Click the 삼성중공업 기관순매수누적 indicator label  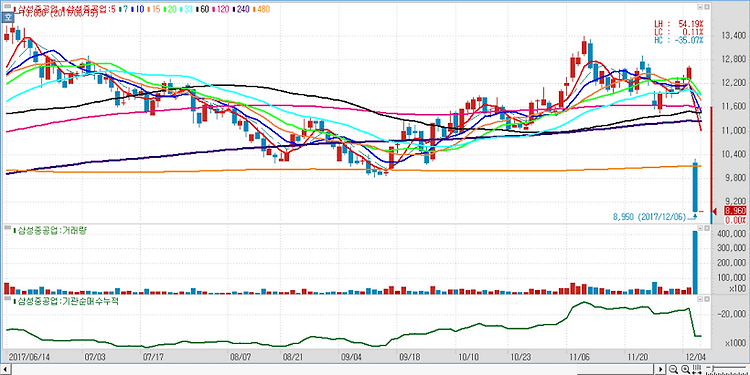click(x=66, y=301)
